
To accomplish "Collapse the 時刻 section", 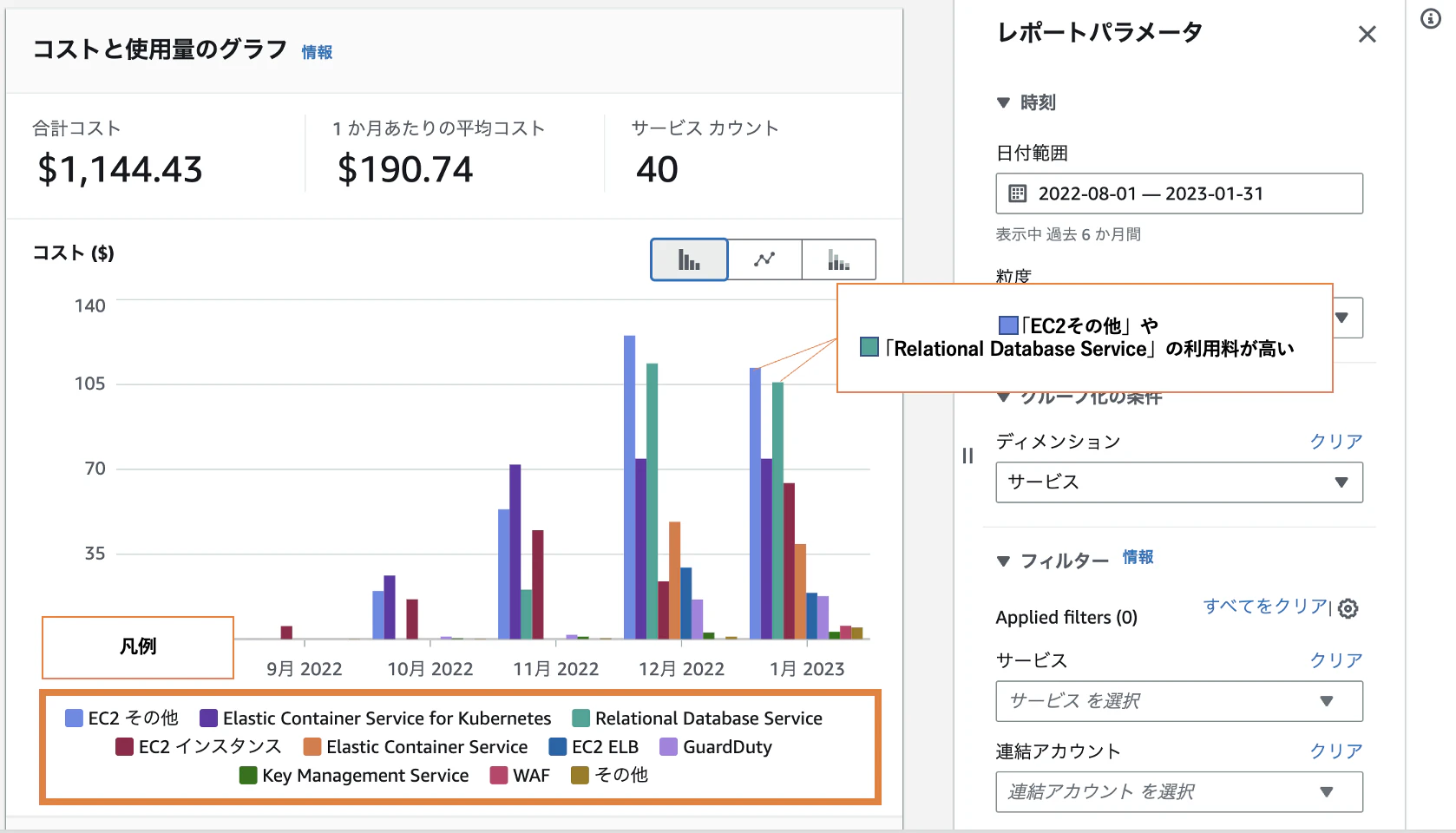I will tap(1003, 102).
